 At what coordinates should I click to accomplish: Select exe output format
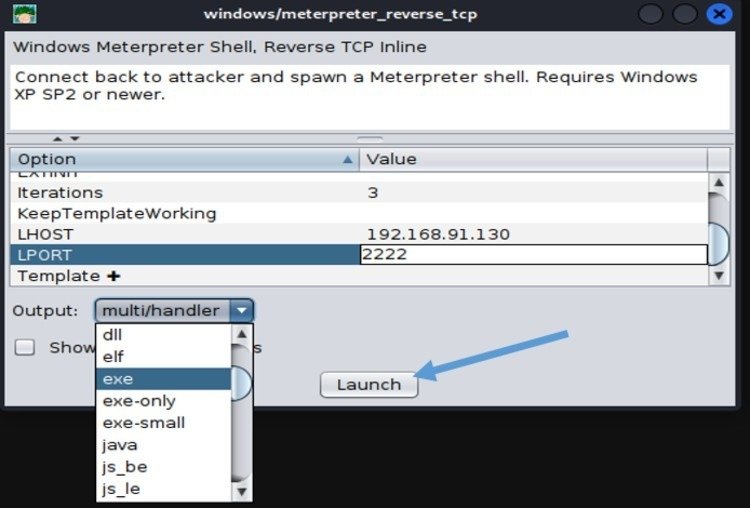[x=164, y=379]
